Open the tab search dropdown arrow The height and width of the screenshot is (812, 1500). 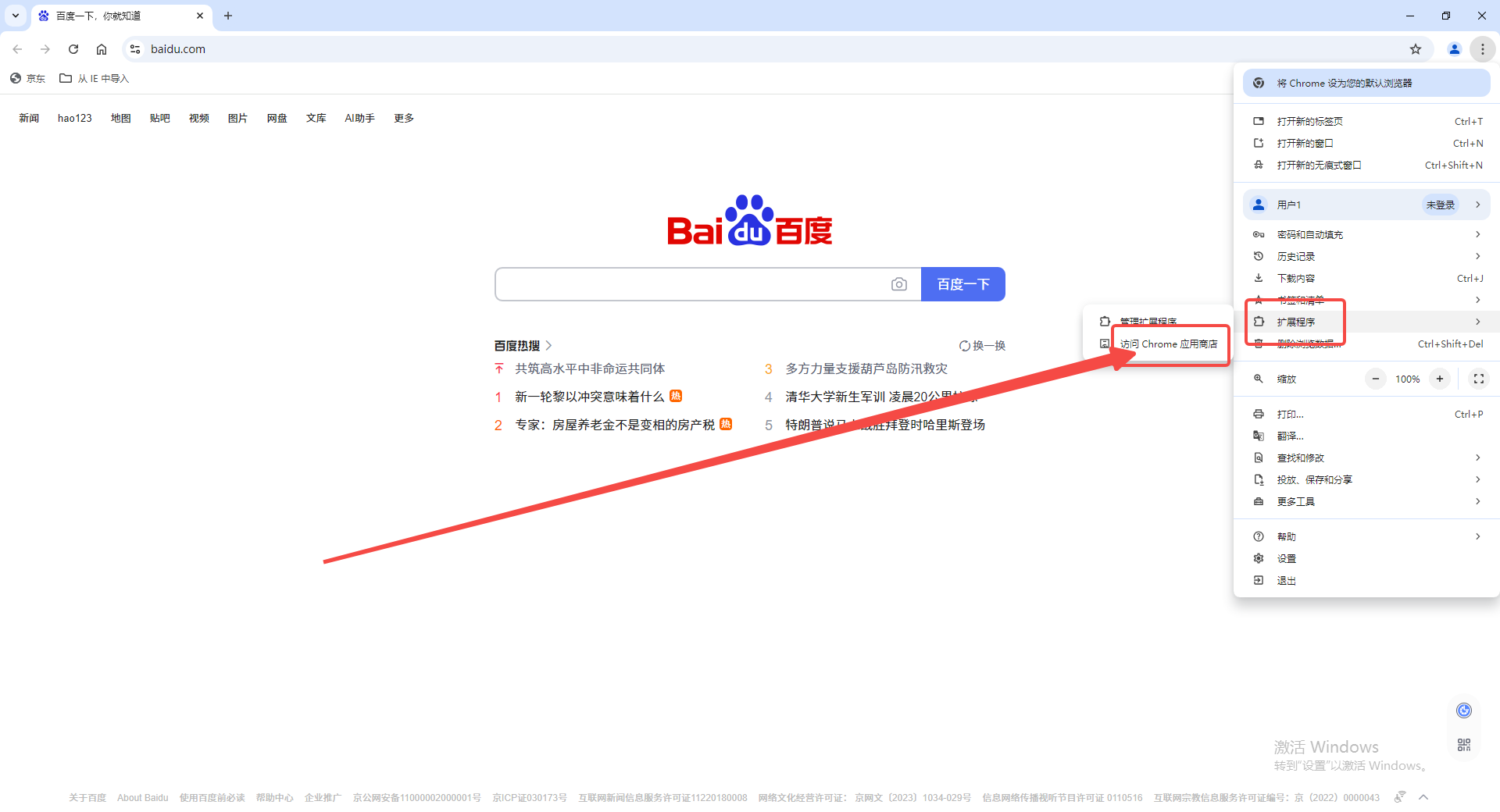16,16
